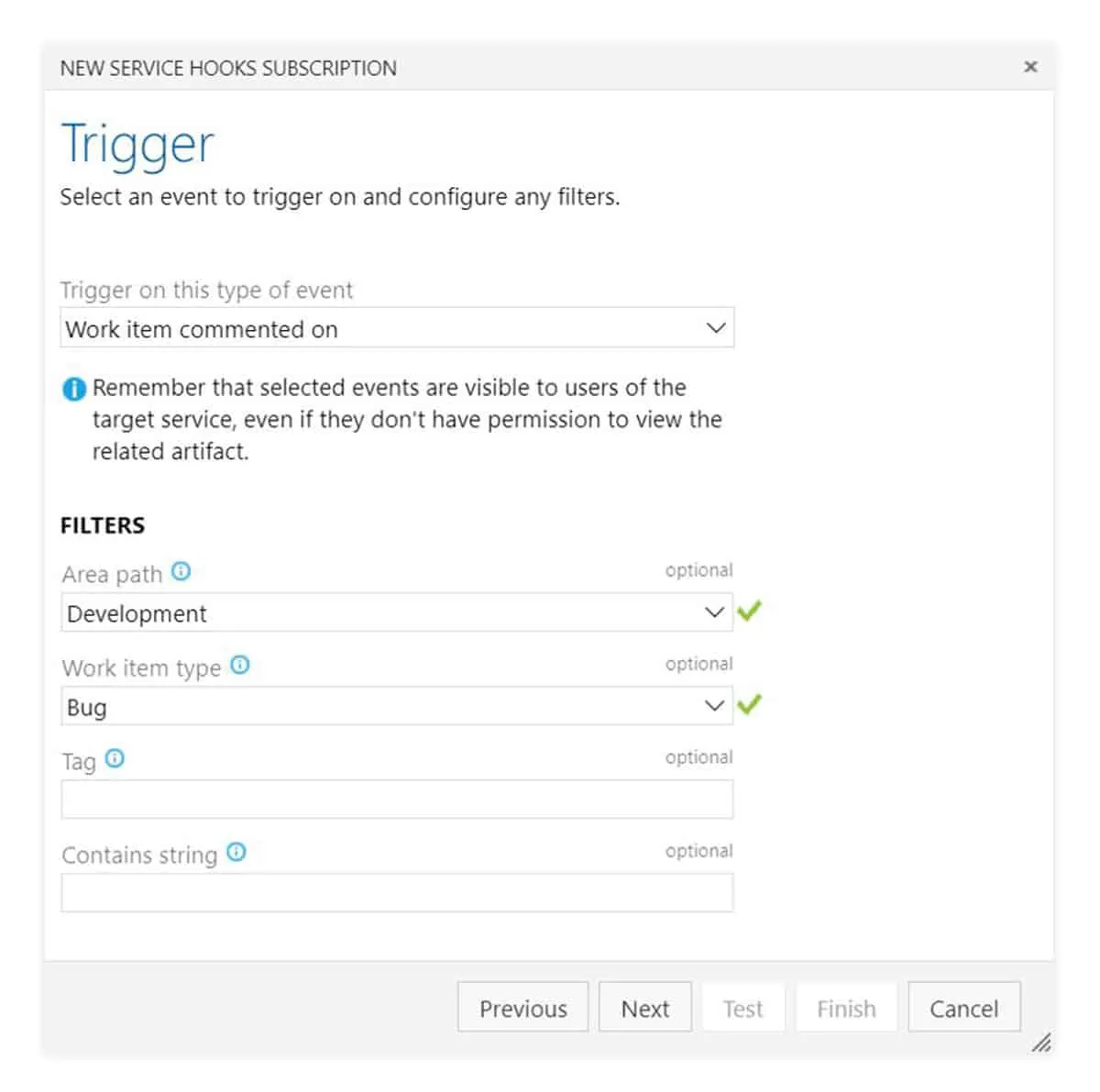
Task: Go back with the Previous button
Action: pyautogui.click(x=522, y=1008)
